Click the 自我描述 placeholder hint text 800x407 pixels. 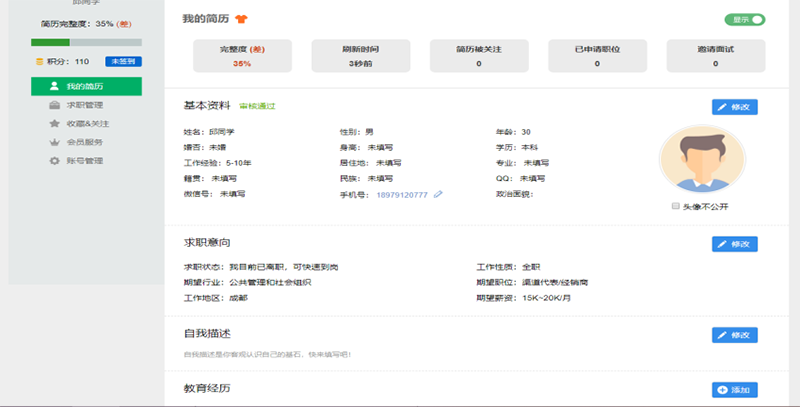[x=267, y=354]
